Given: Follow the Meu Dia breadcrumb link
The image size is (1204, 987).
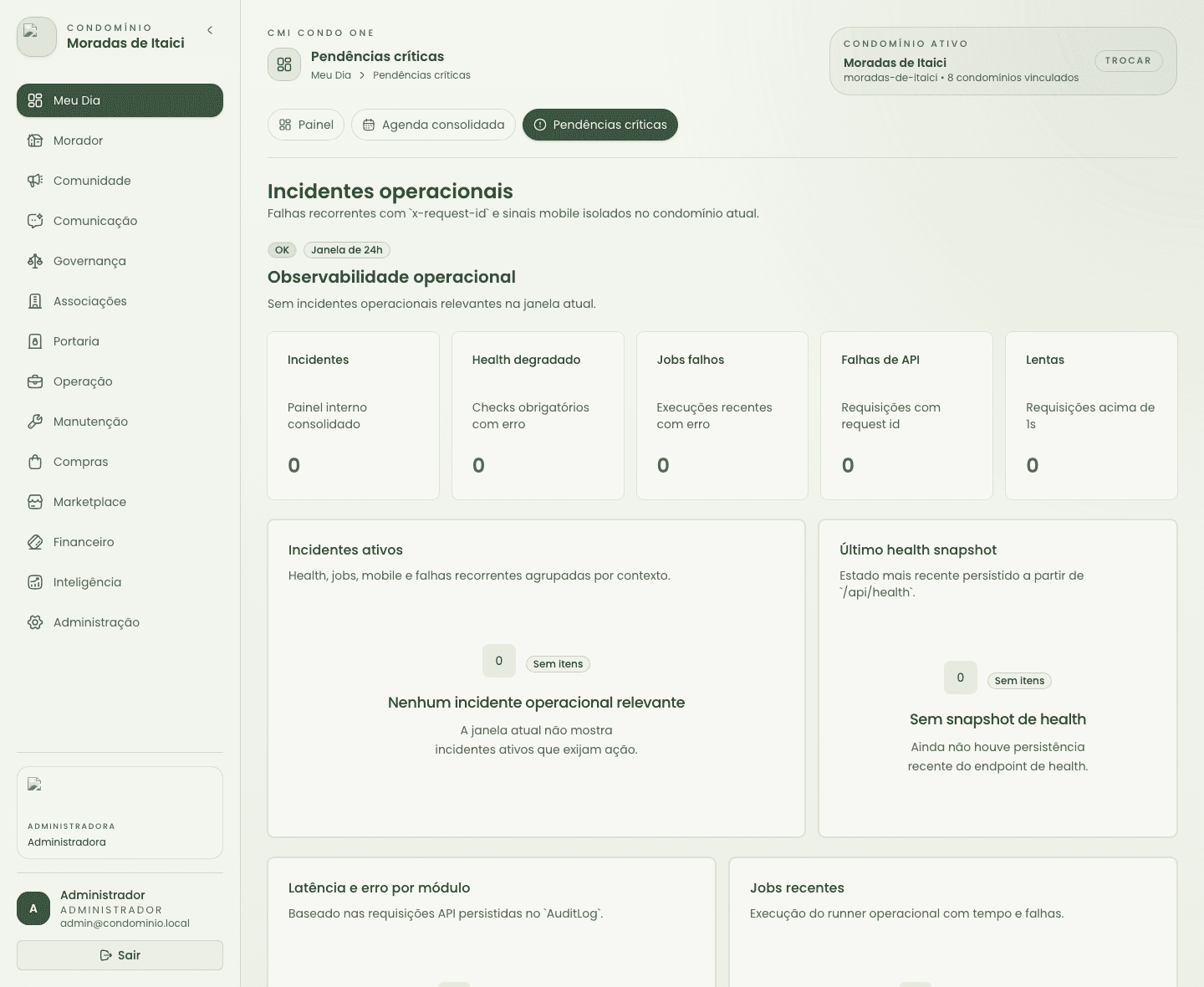Looking at the screenshot, I should (x=331, y=75).
